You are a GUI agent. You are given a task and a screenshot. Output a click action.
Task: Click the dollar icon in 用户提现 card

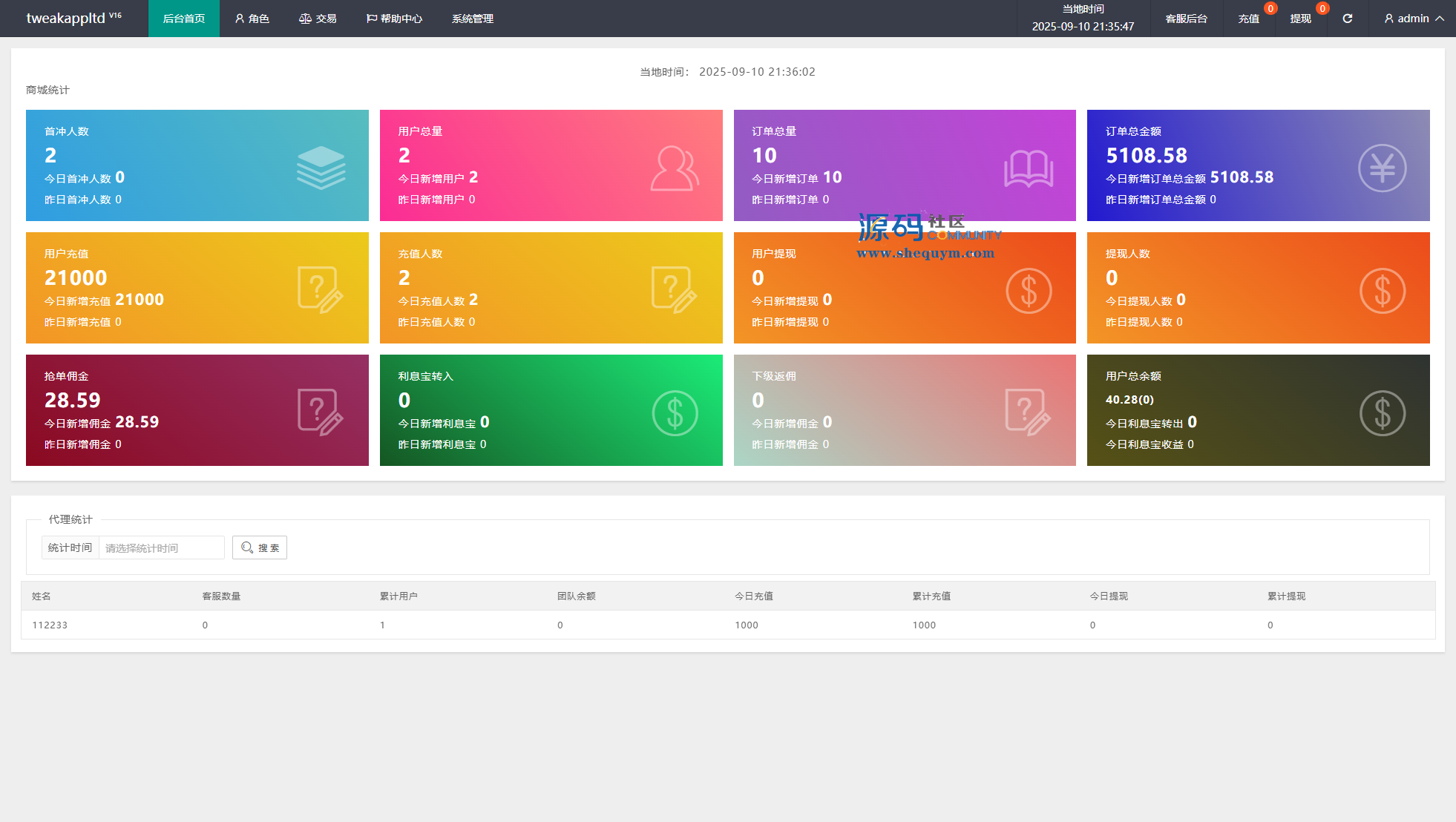1028,291
